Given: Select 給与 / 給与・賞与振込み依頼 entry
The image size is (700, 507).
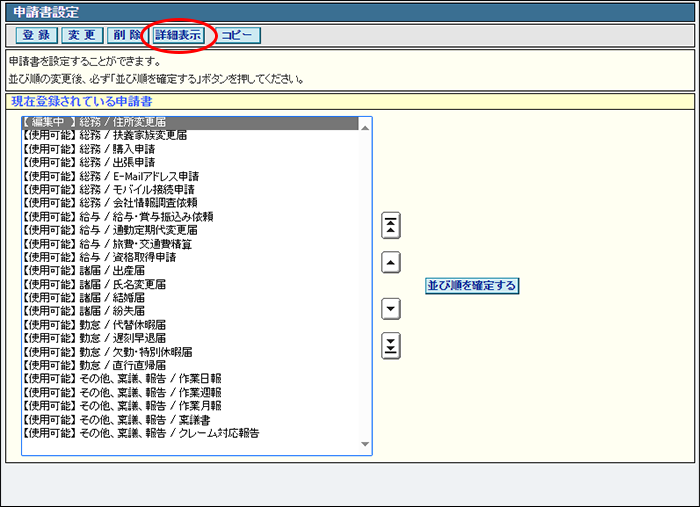Looking at the screenshot, I should point(190,217).
